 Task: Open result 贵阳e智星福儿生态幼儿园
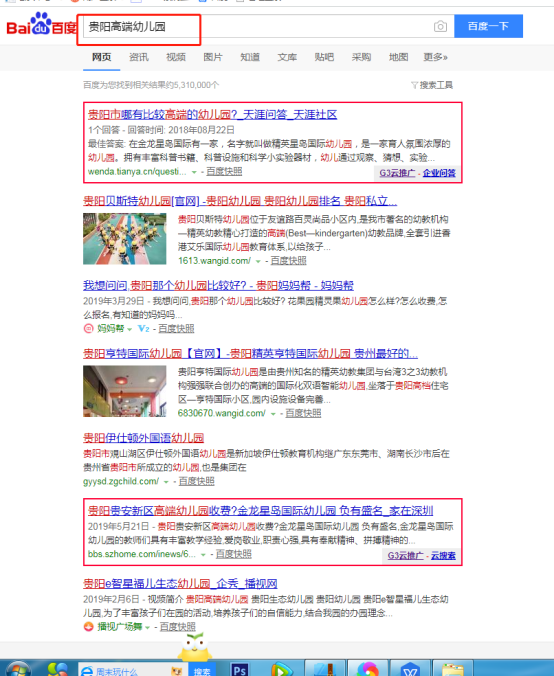180,584
